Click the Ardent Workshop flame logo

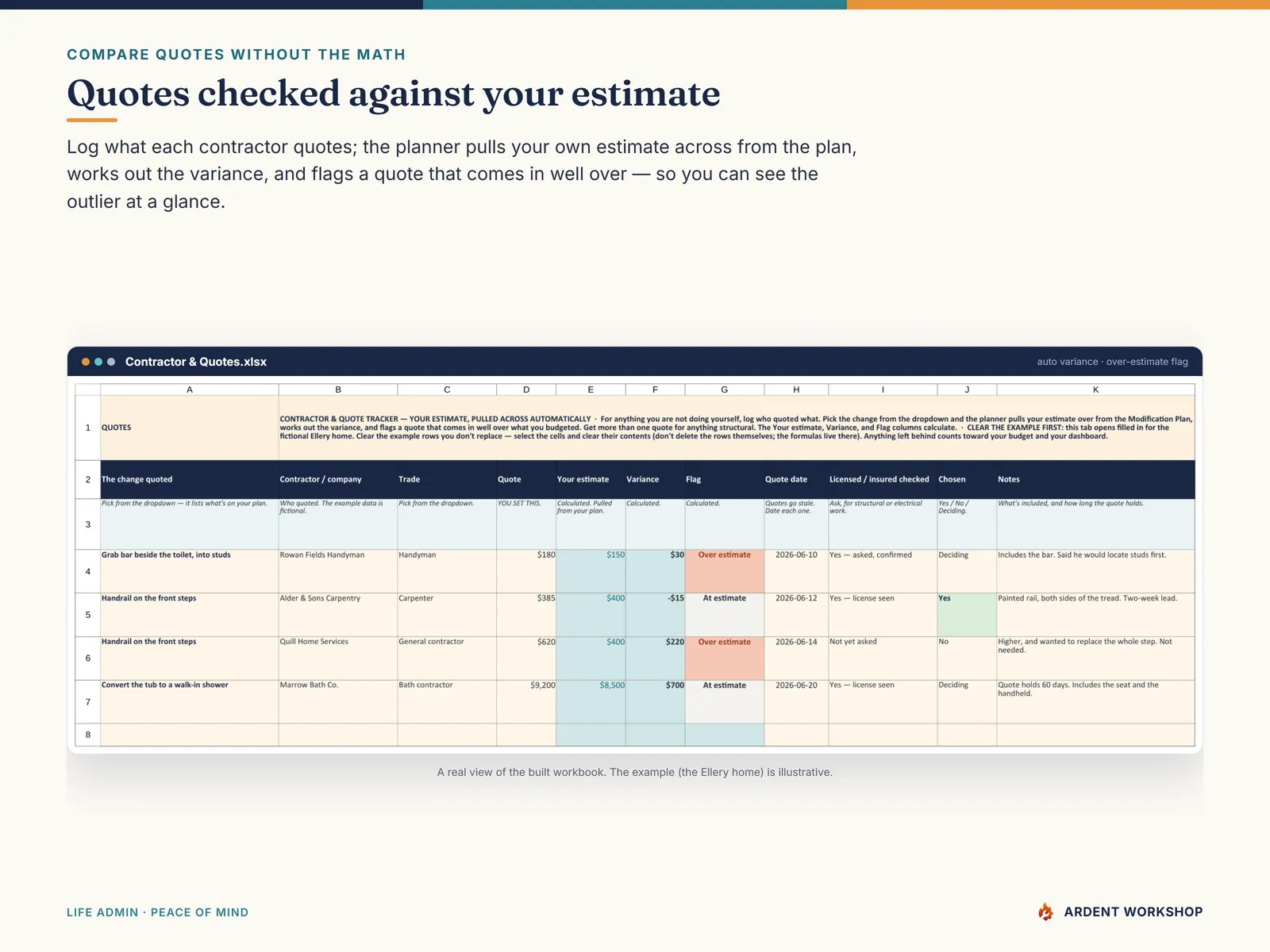[x=1045, y=912]
